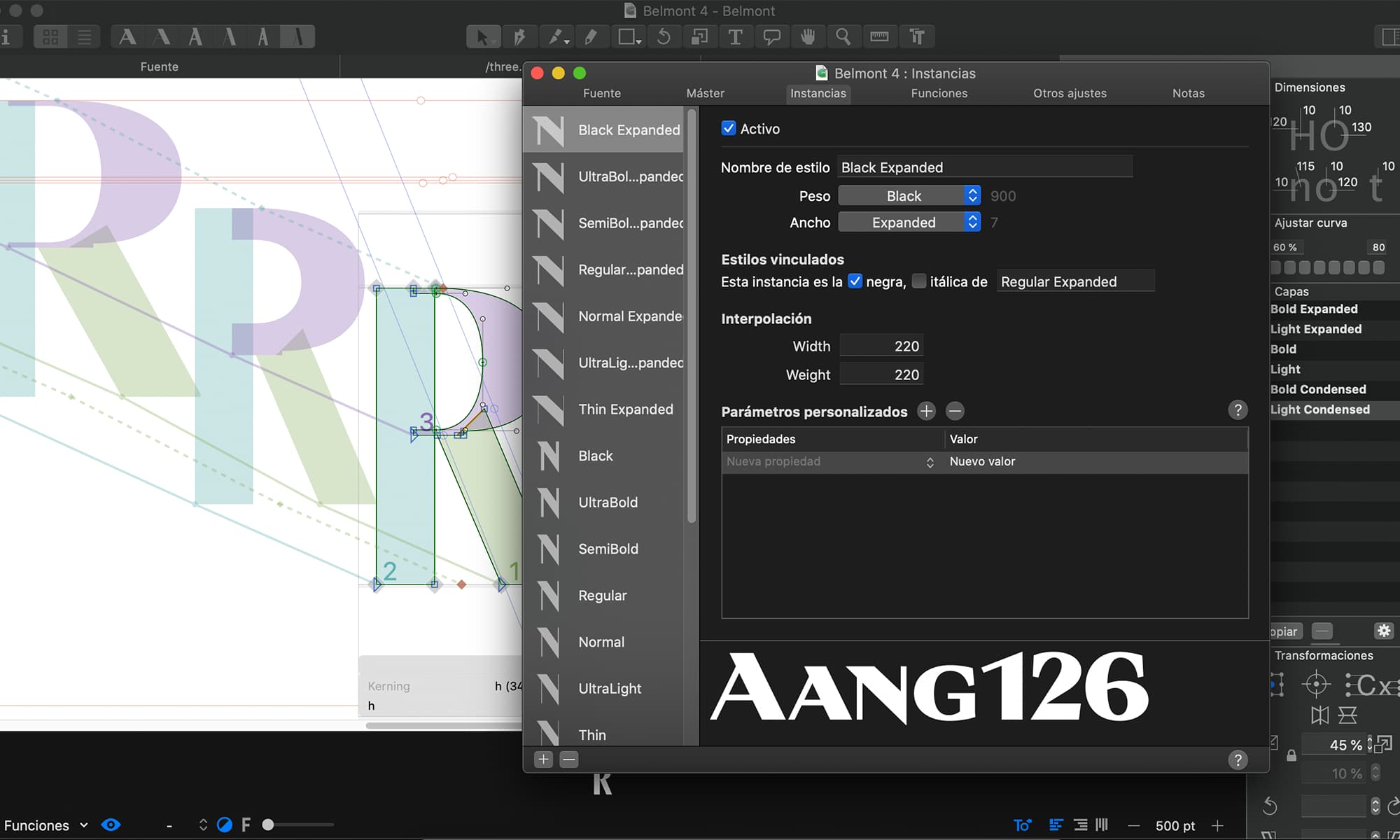Select the zoom/magnify tool
The image size is (1400, 840).
[844, 37]
